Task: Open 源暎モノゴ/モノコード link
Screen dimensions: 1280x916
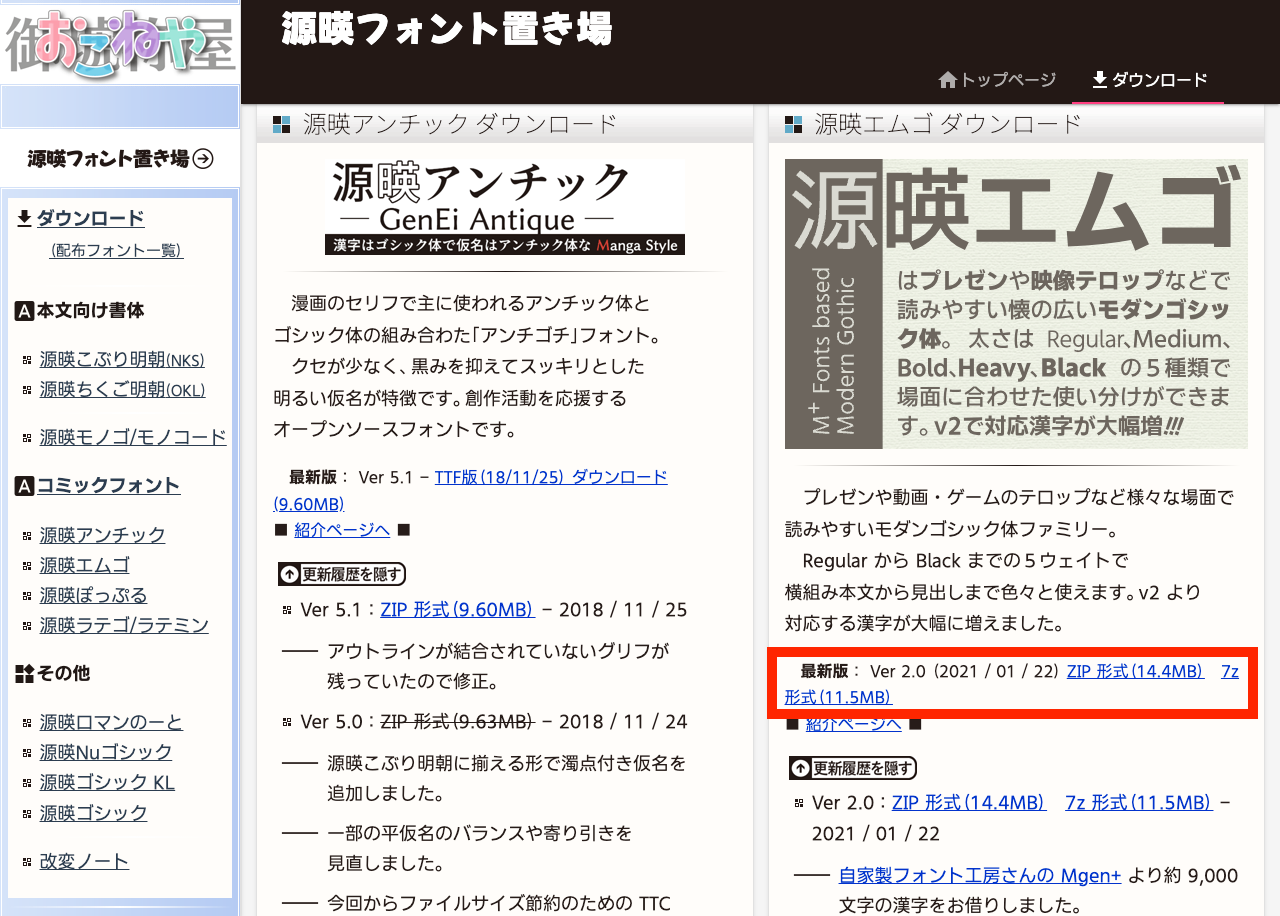Action: (x=133, y=437)
